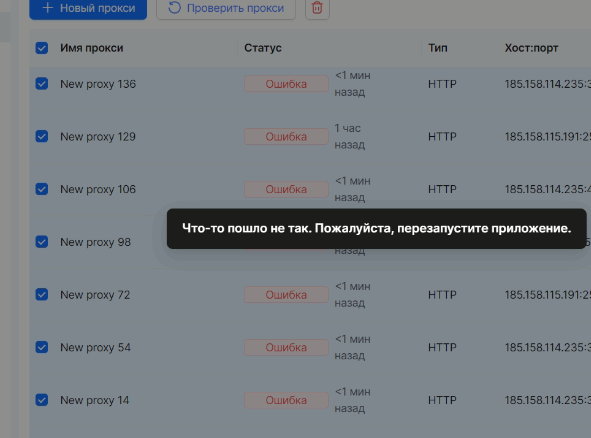Click "Ошибка" status badge for New proxy 54

[286, 347]
